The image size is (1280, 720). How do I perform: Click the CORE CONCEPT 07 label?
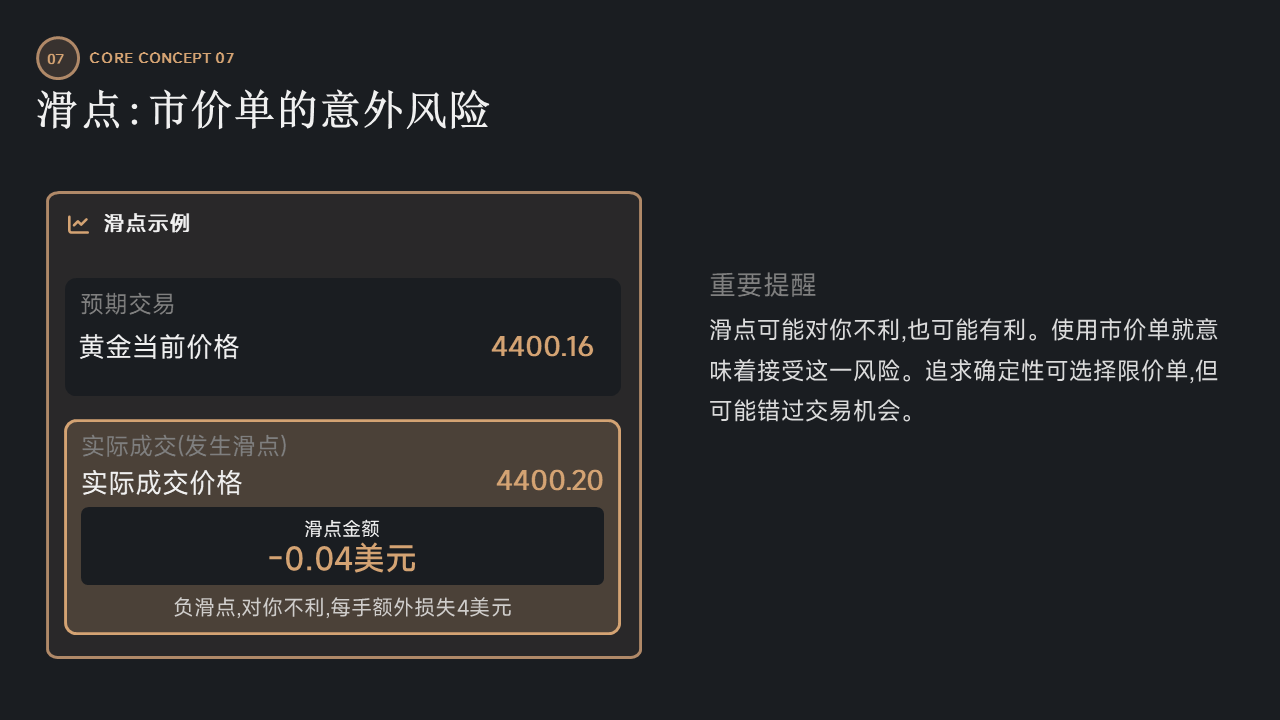point(162,58)
